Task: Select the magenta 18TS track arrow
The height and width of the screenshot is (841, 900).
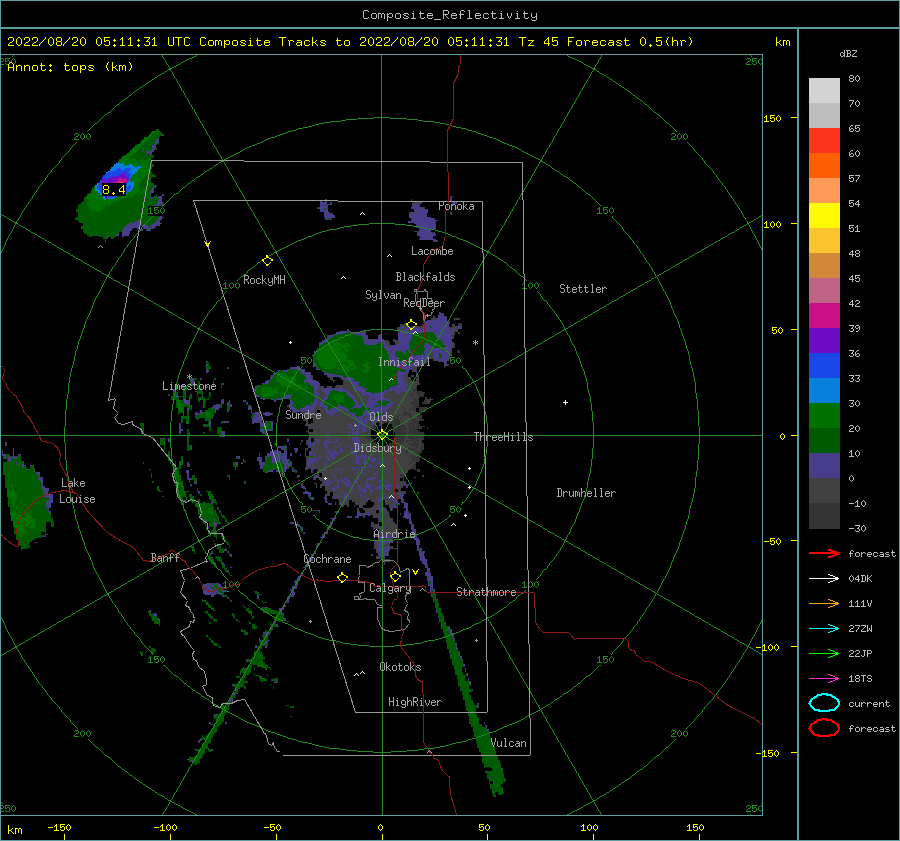Action: [x=824, y=679]
